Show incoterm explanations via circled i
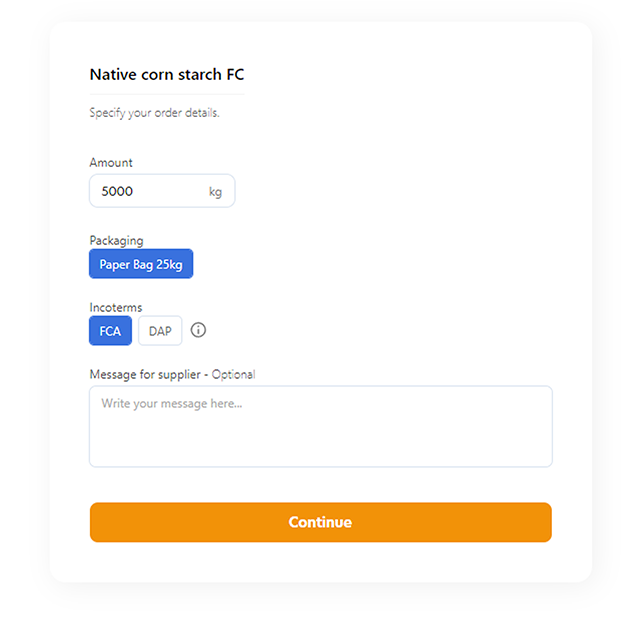The width and height of the screenshot is (641, 633). click(x=198, y=330)
